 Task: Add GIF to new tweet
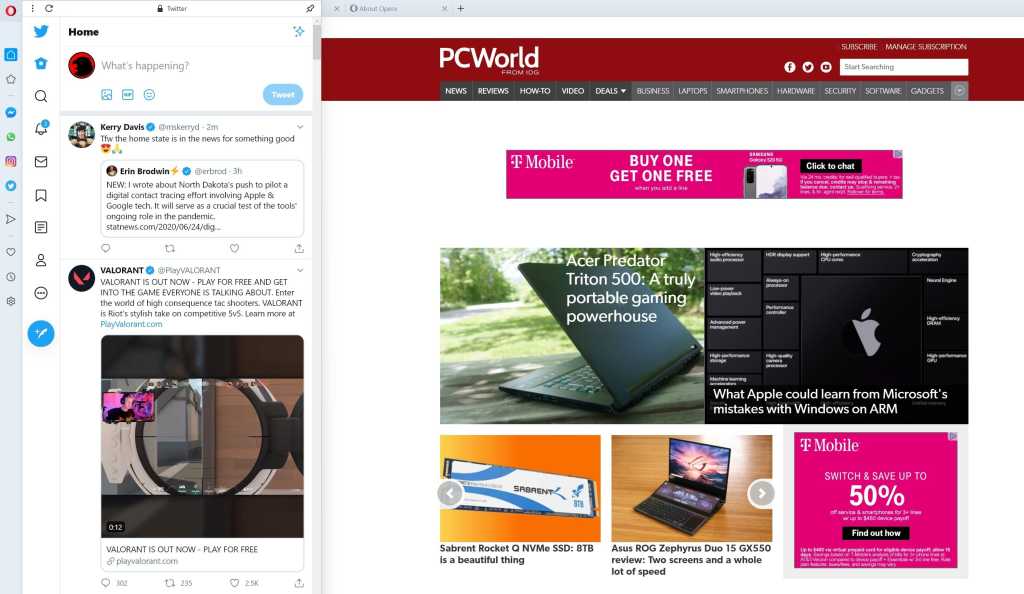click(128, 95)
